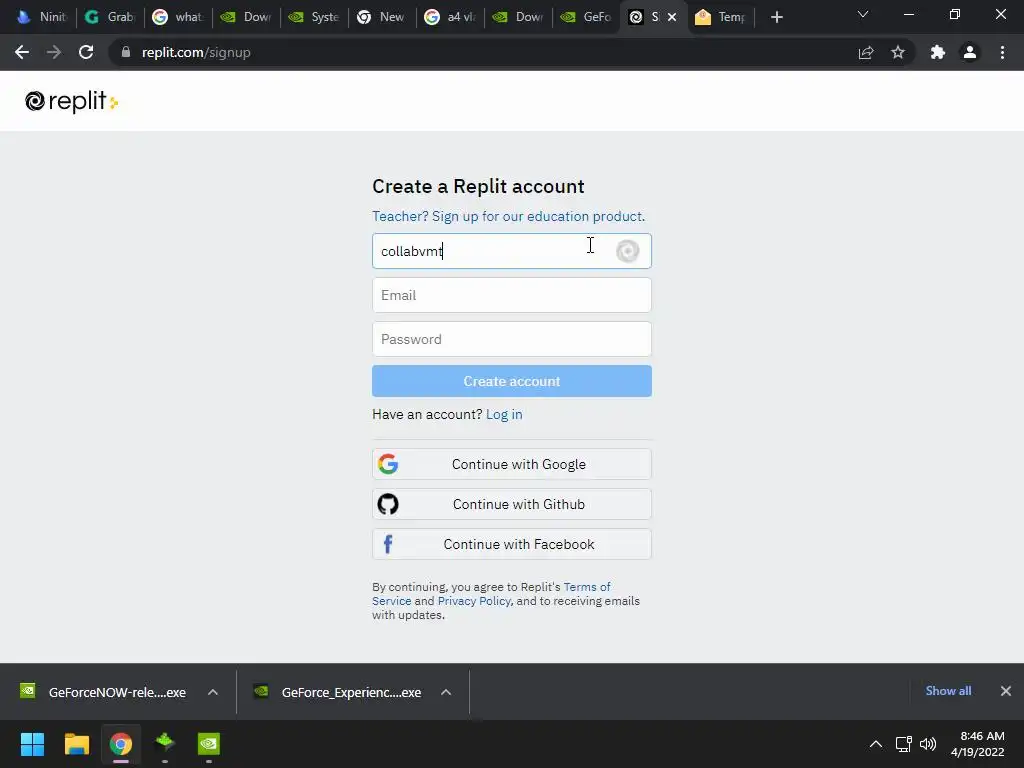The image size is (1024, 768).
Task: Close the downloads bar
Action: tap(1006, 691)
